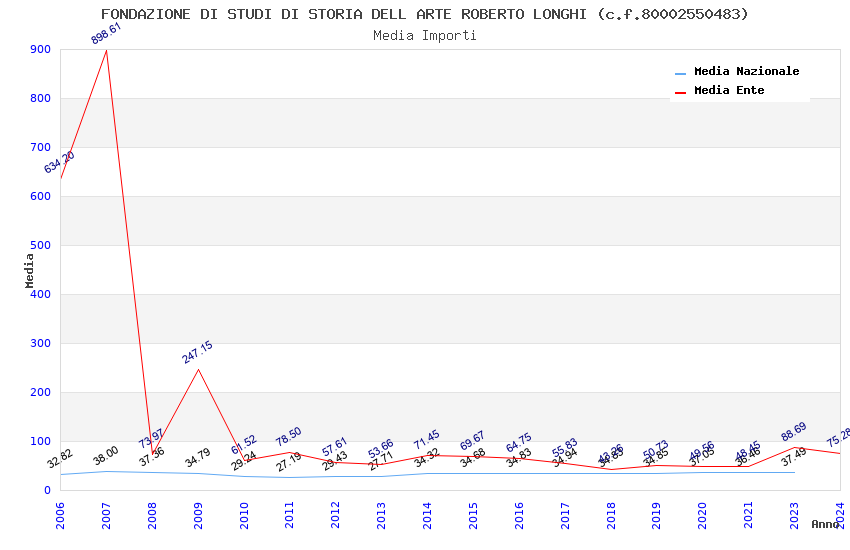Select the 247.15 data label
This screenshot has height=550, width=850.
[197, 352]
